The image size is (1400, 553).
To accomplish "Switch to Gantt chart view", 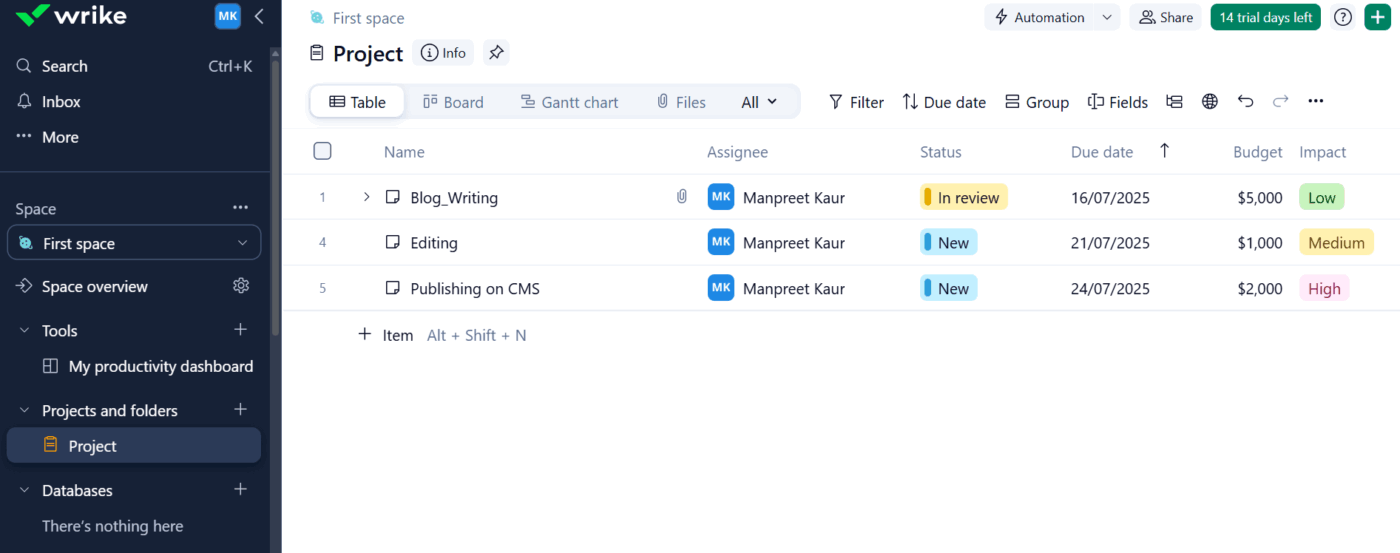I will 569,102.
